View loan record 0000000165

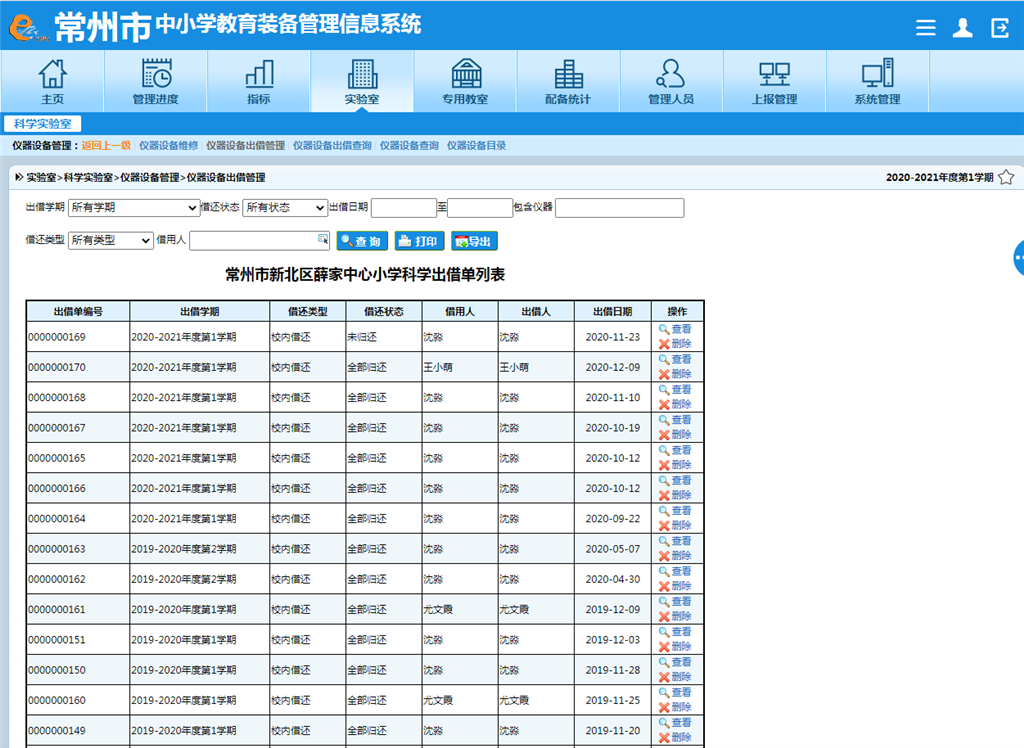(675, 450)
